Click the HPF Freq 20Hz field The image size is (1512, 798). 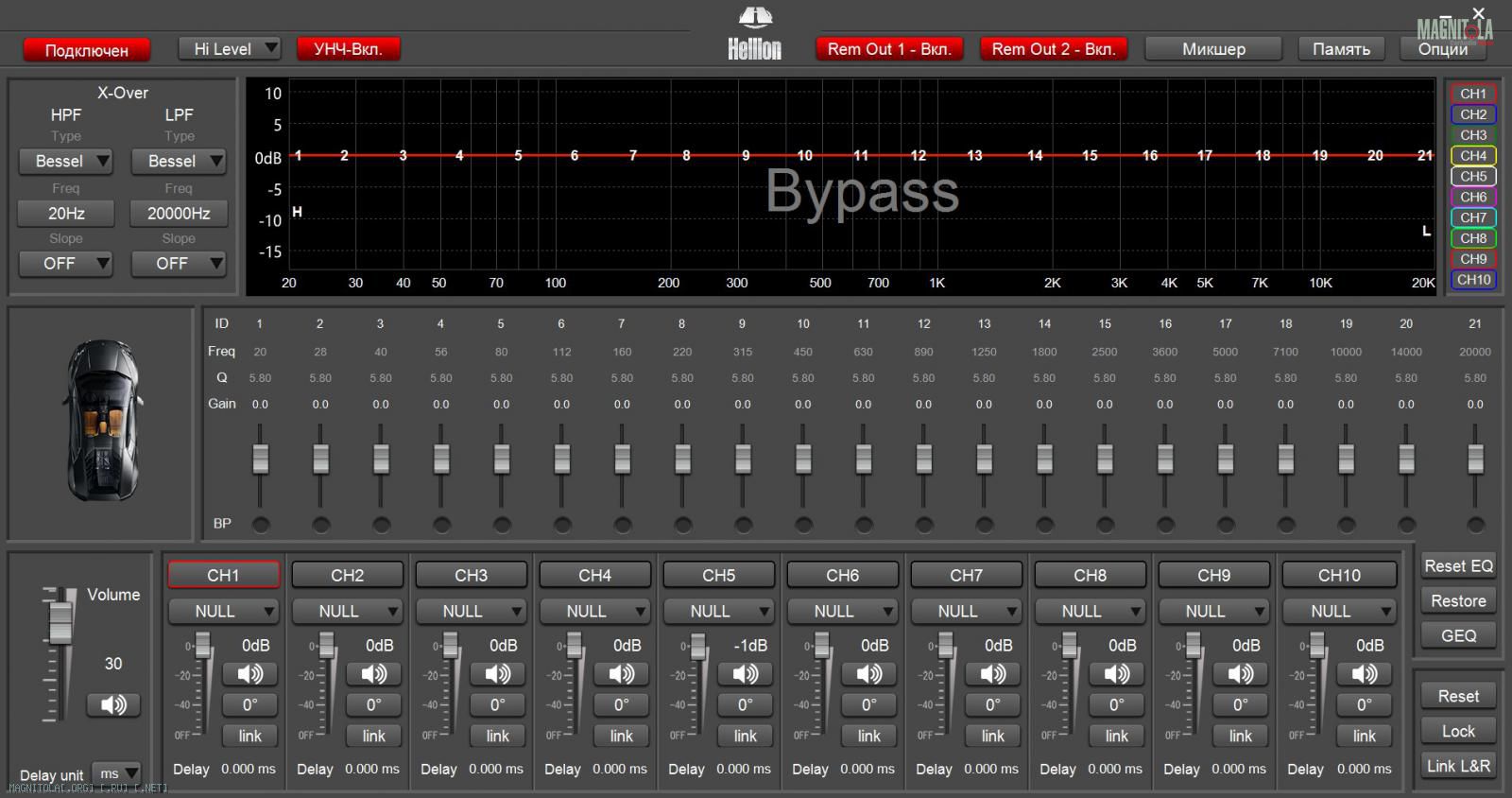pyautogui.click(x=66, y=214)
